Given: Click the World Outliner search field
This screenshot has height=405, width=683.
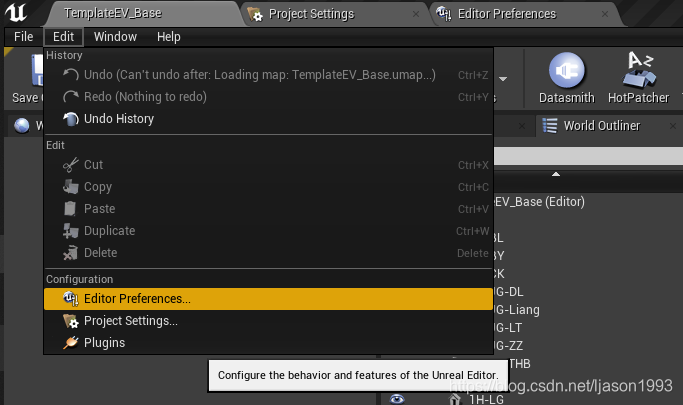Looking at the screenshot, I should click(x=588, y=155).
